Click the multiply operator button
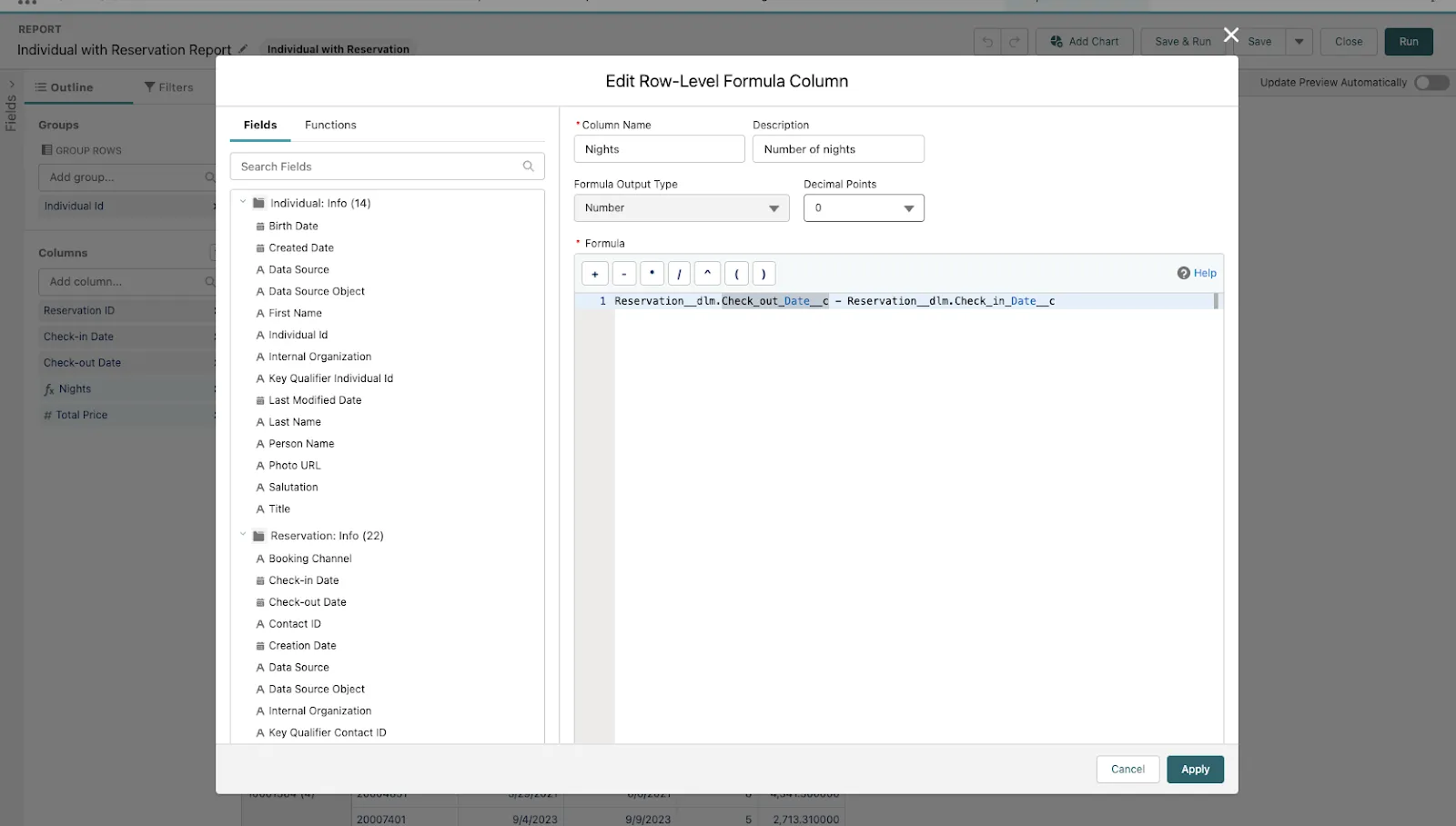1456x826 pixels. (x=652, y=274)
